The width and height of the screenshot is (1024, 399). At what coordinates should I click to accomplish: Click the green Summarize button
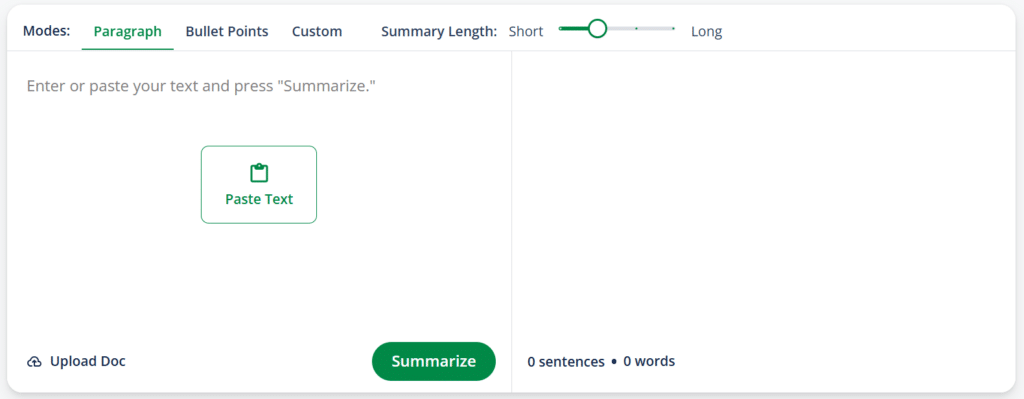click(x=434, y=361)
